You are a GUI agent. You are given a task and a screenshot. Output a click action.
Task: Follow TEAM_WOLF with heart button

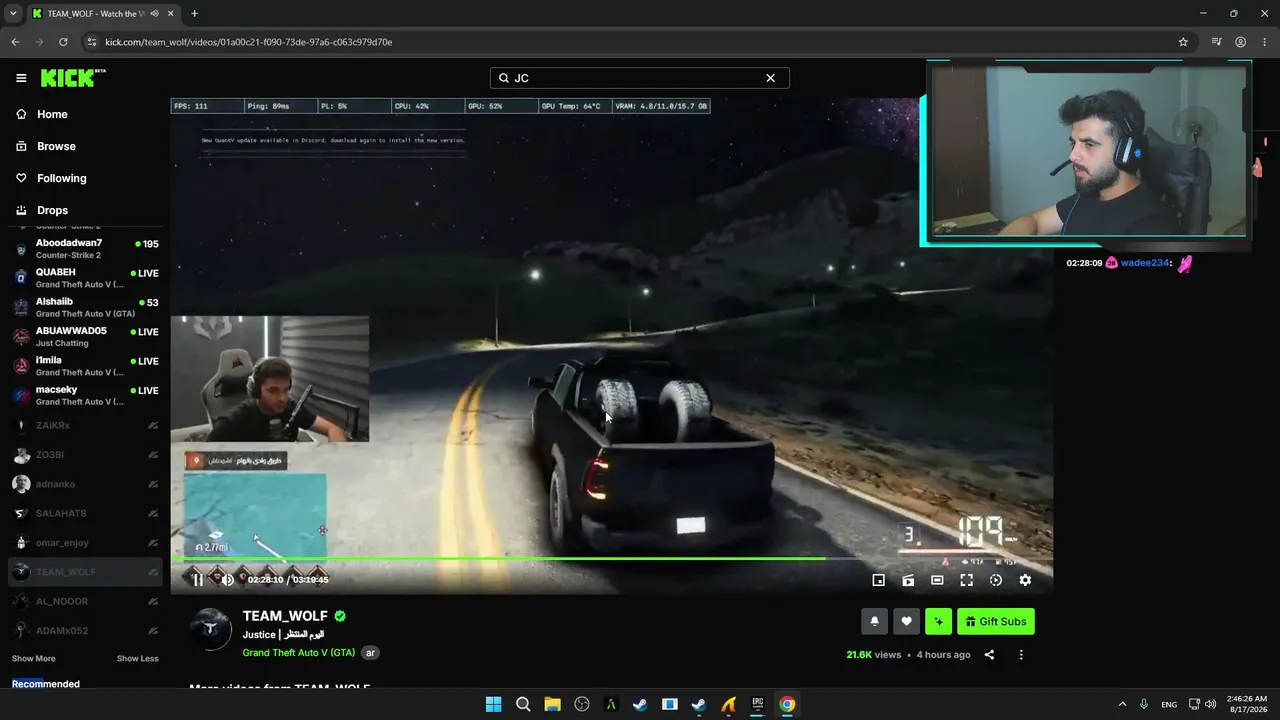point(906,621)
